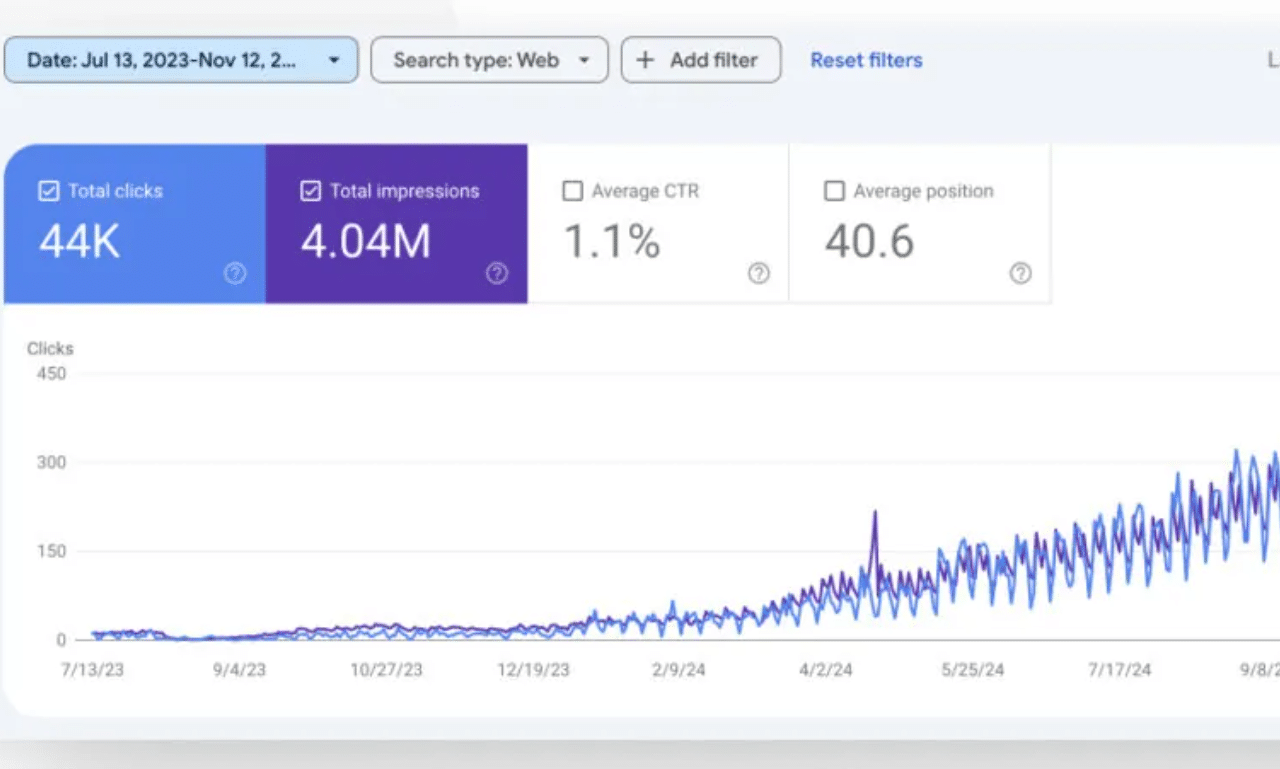Click the 12/19/23 date label on the x-axis
1280x769 pixels.
click(x=533, y=670)
